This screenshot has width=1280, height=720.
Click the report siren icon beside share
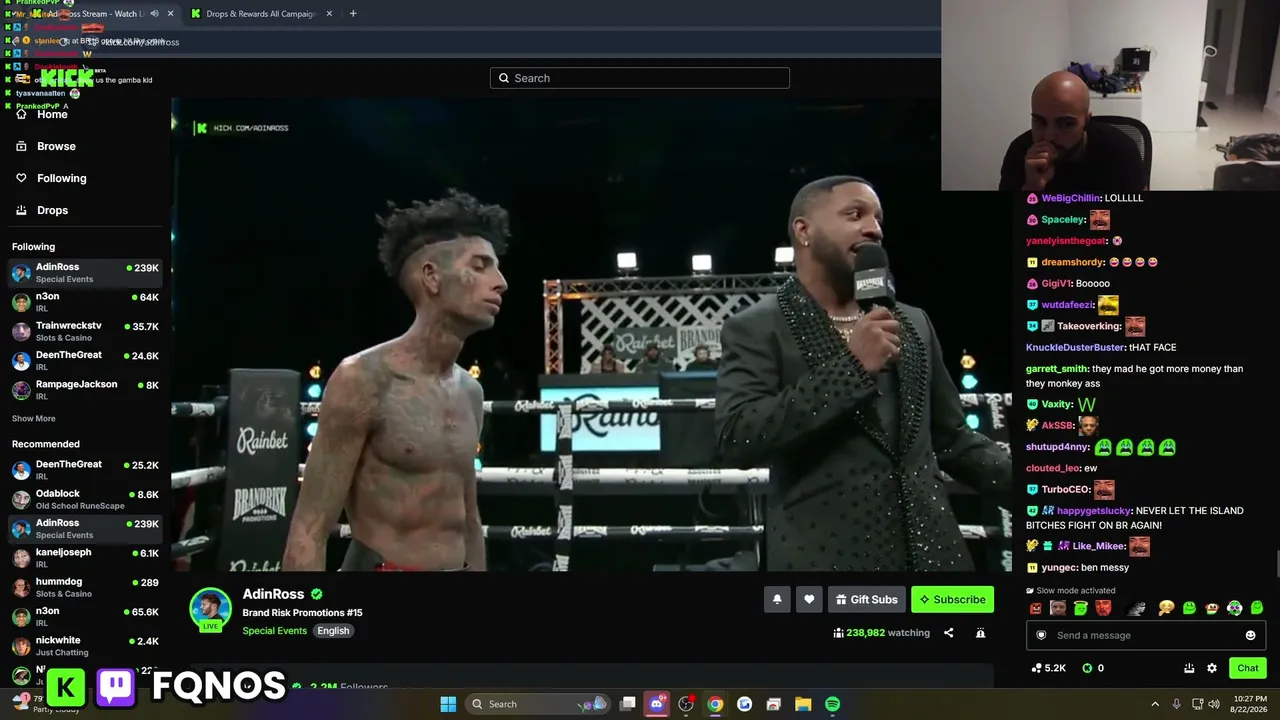(x=980, y=633)
